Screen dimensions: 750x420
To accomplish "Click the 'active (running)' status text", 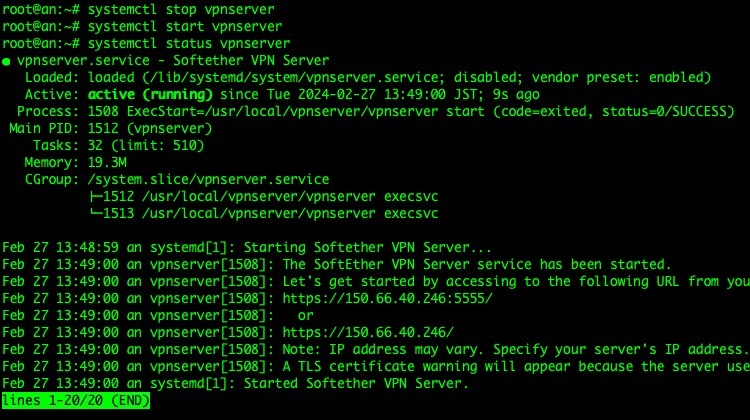I will [150, 95].
